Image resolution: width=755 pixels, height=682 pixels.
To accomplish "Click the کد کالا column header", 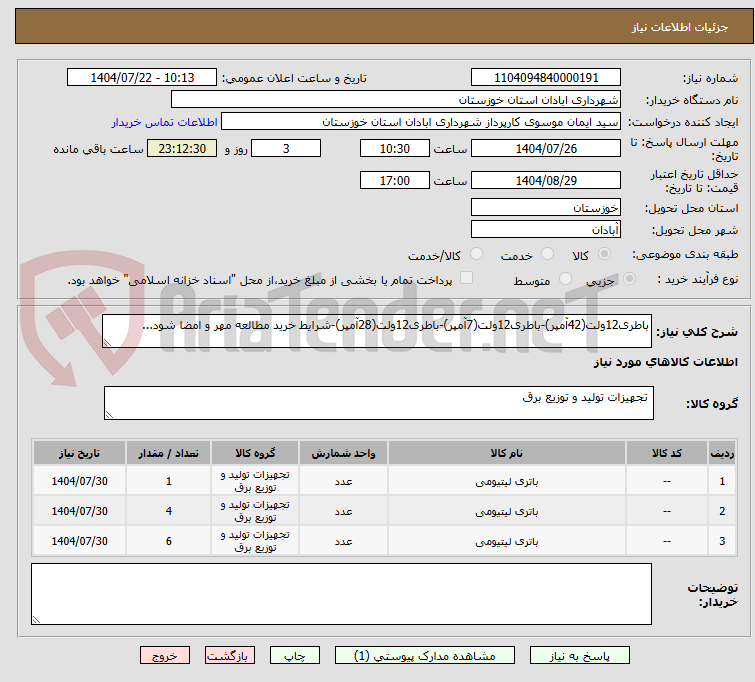I will (x=666, y=453).
